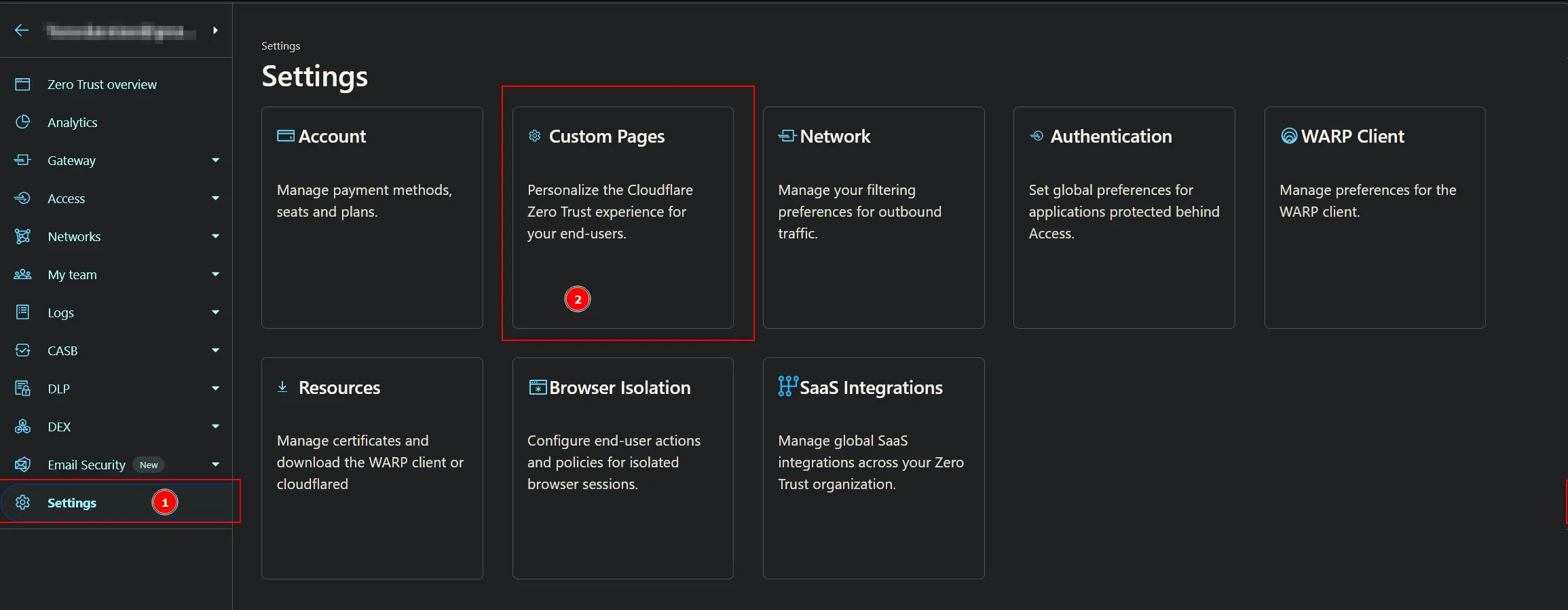
Task: Click the WARP Client card icon
Action: [x=1289, y=136]
